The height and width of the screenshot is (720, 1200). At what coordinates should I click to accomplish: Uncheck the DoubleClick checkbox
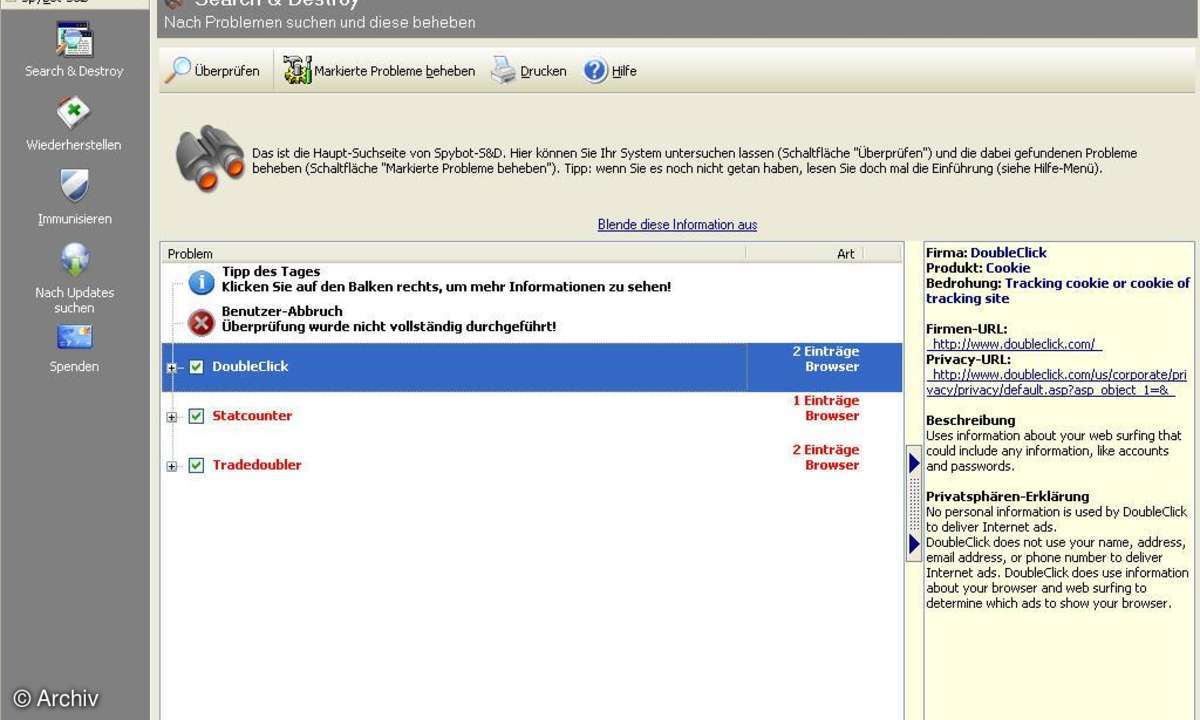[196, 367]
